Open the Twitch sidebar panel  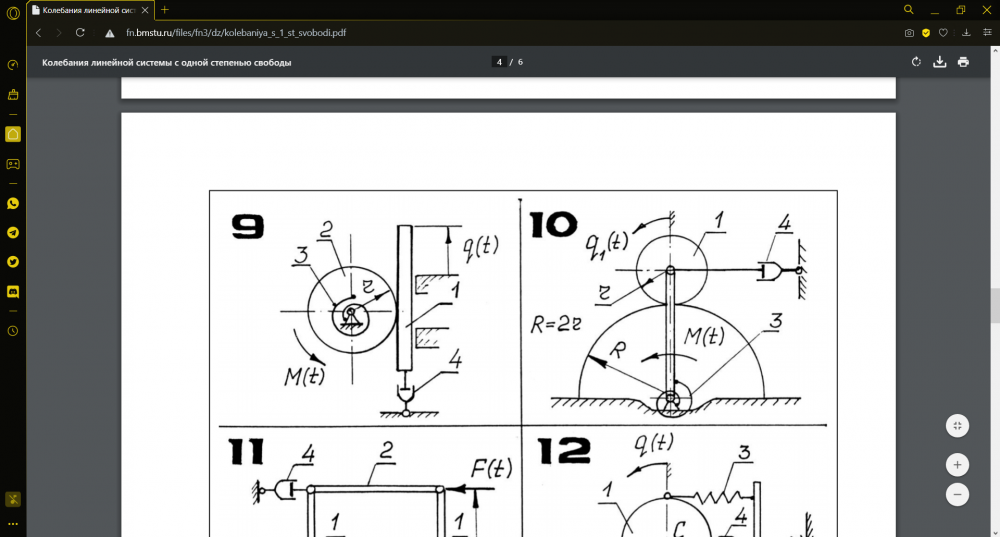(x=13, y=164)
